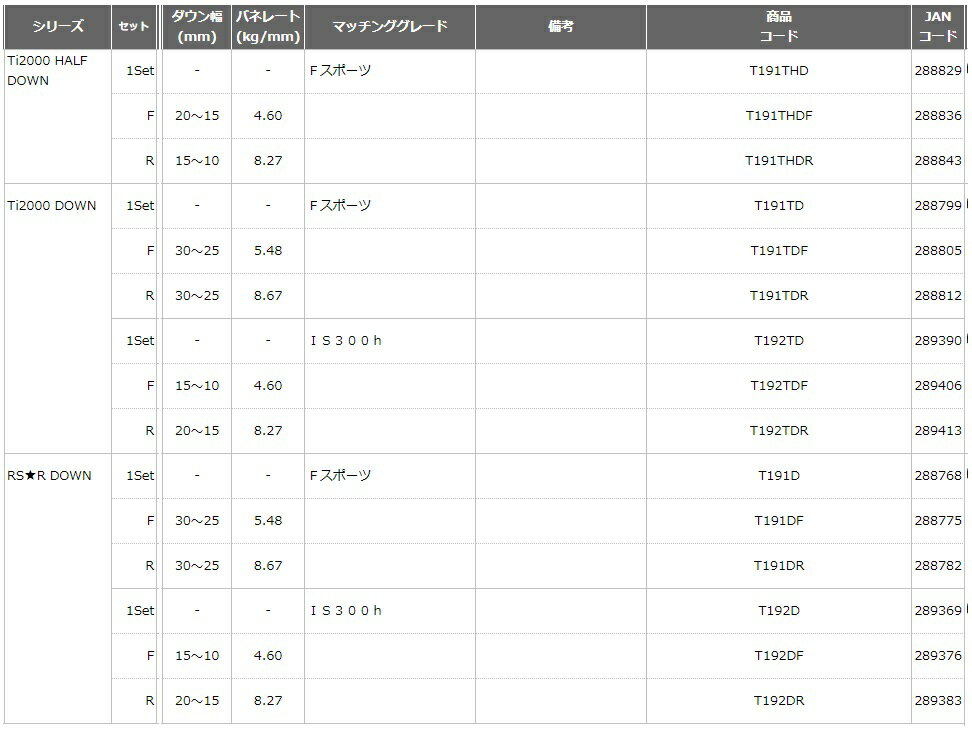Screen dimensions: 972x730
Task: Select JAN code 288799
Action: [937, 206]
